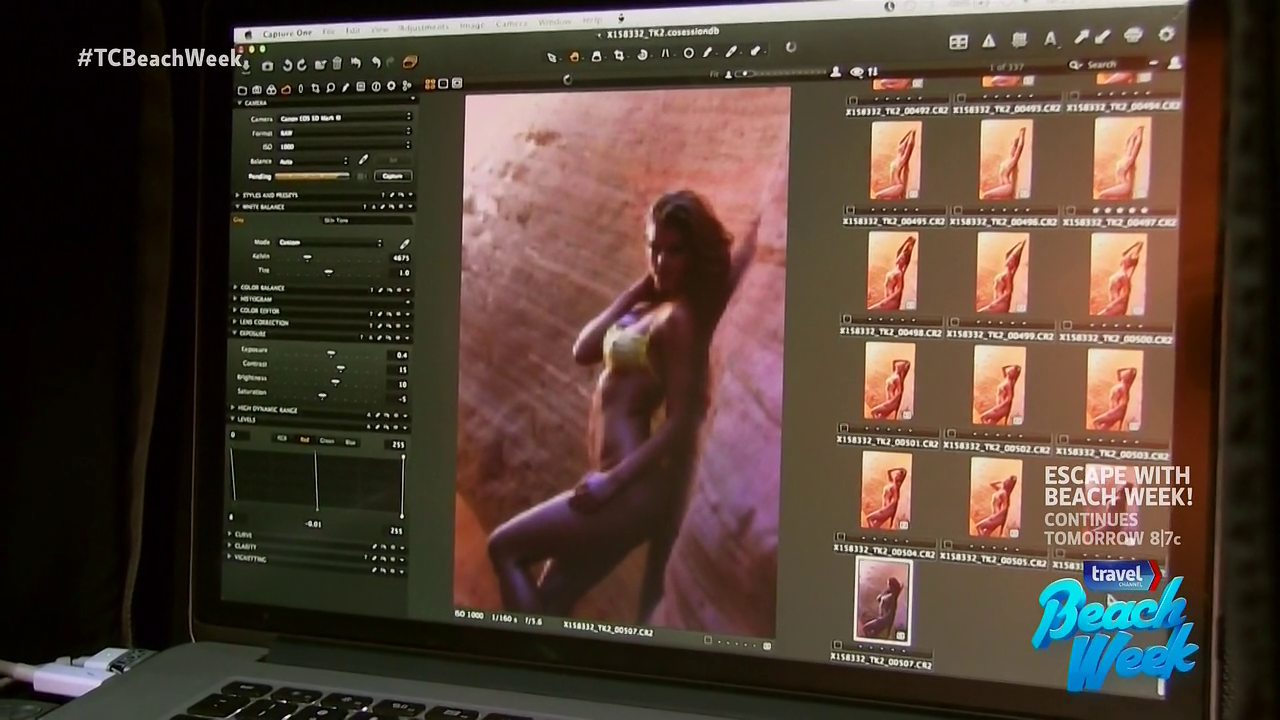The height and width of the screenshot is (720, 1280).
Task: Click the sort arrows icon above the browser
Action: click(872, 72)
